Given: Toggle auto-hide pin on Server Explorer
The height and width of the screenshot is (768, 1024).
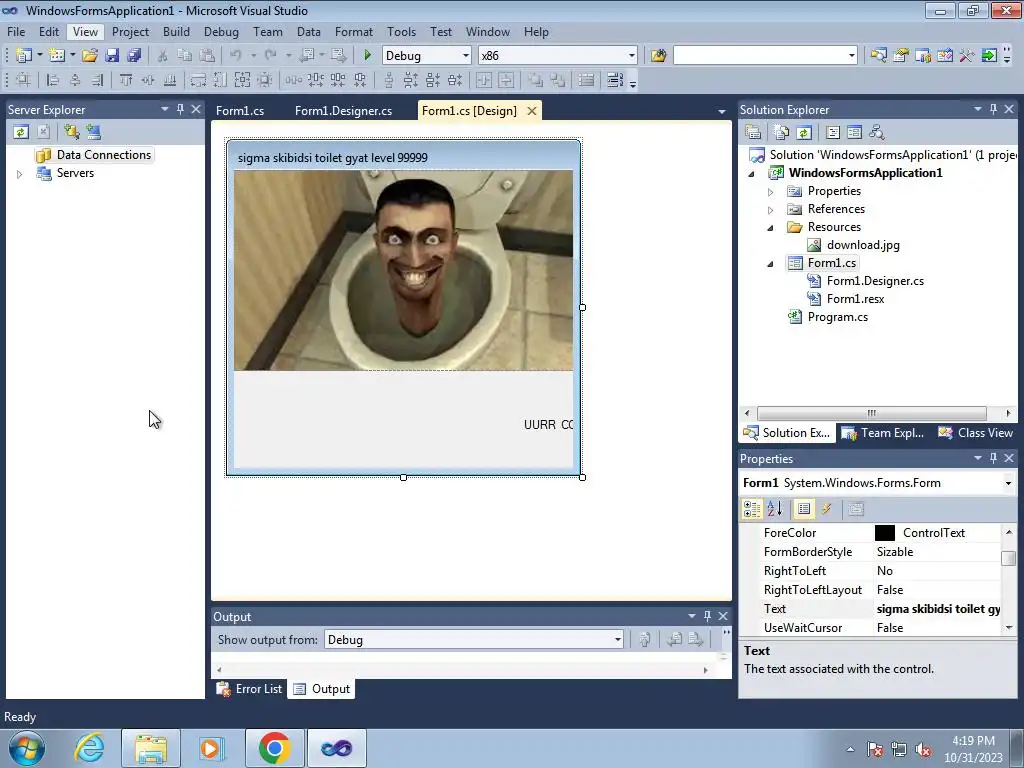Looking at the screenshot, I should coord(180,109).
